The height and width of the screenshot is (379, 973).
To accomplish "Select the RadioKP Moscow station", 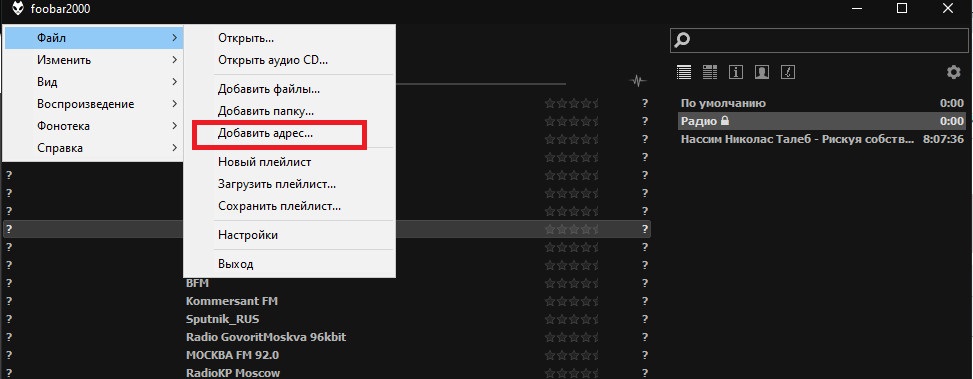I will coord(326,373).
